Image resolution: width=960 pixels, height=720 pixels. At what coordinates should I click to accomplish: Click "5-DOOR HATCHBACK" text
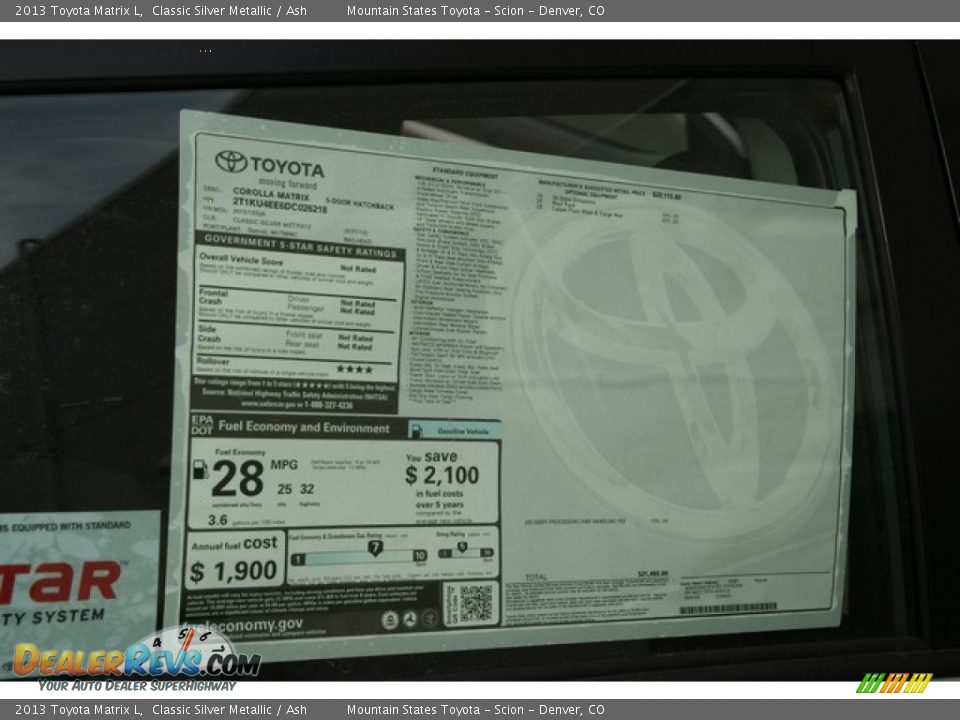coord(359,203)
